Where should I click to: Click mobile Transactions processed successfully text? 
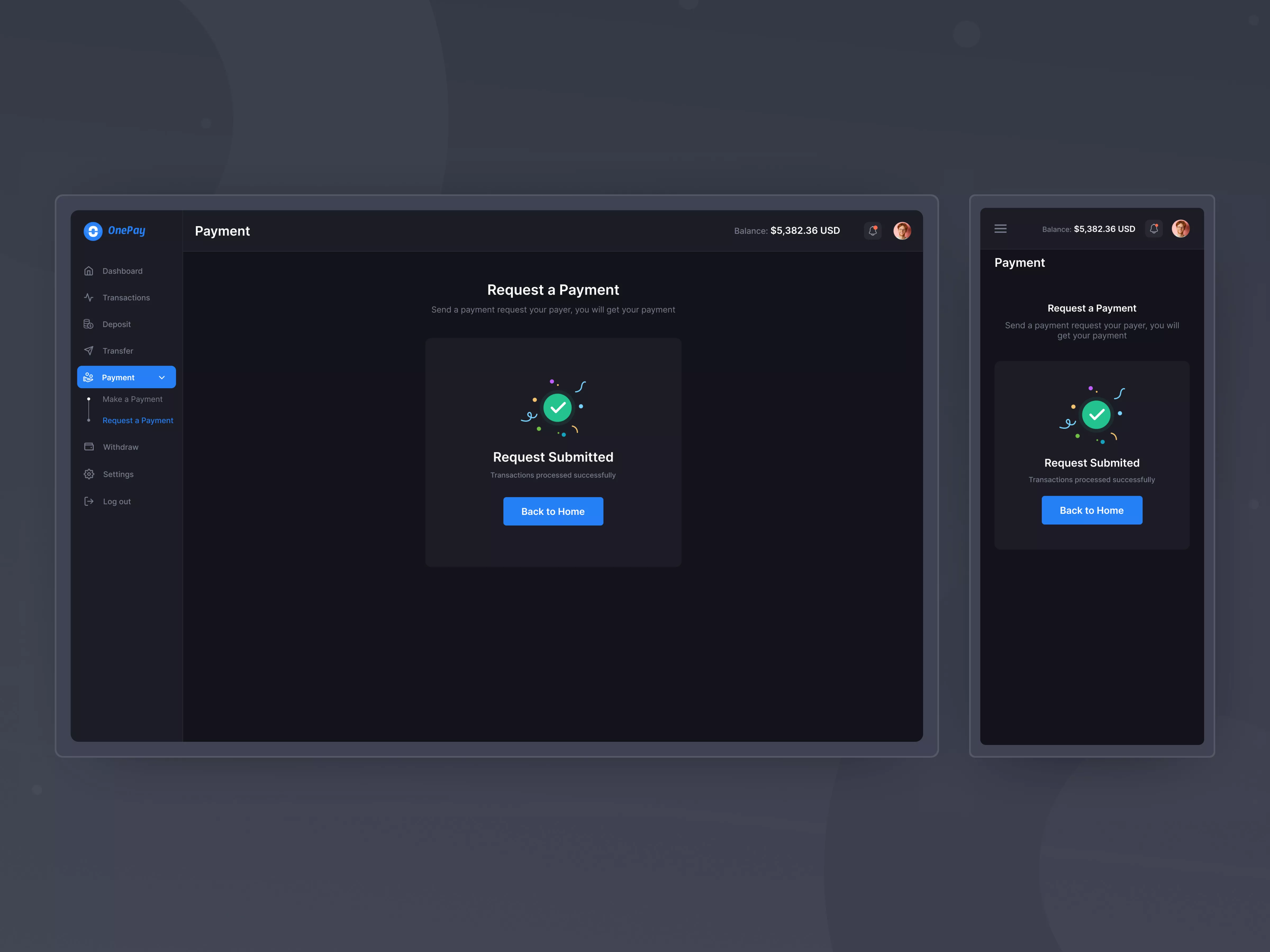[1092, 480]
